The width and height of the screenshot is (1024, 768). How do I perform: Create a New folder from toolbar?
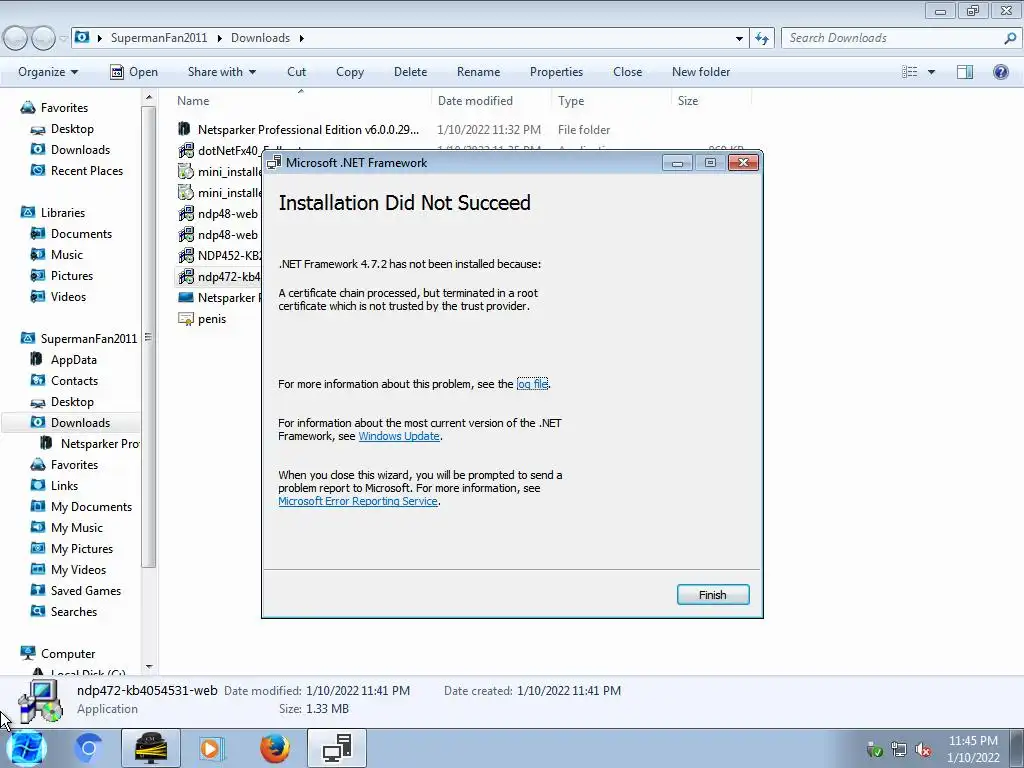click(701, 72)
